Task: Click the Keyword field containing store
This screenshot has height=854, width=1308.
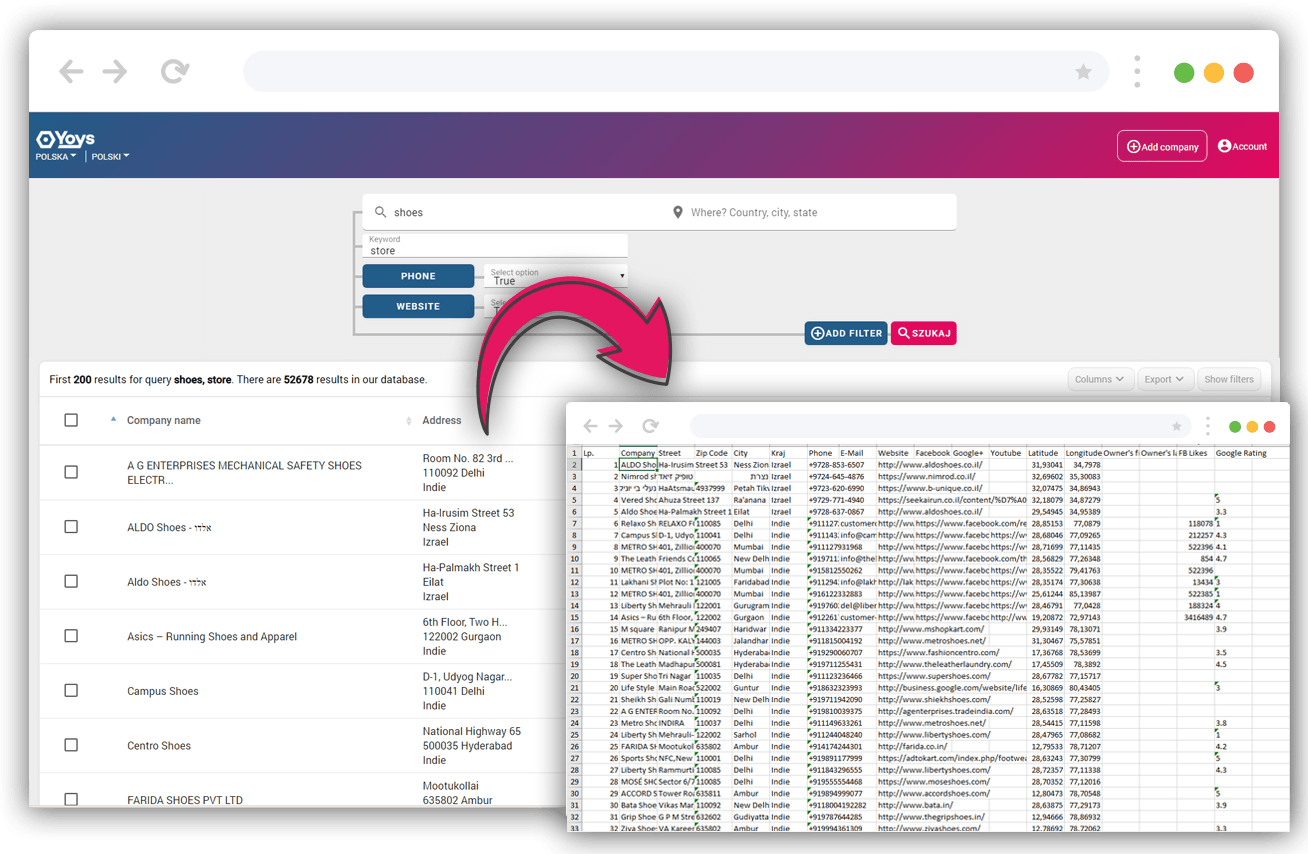Action: point(496,246)
